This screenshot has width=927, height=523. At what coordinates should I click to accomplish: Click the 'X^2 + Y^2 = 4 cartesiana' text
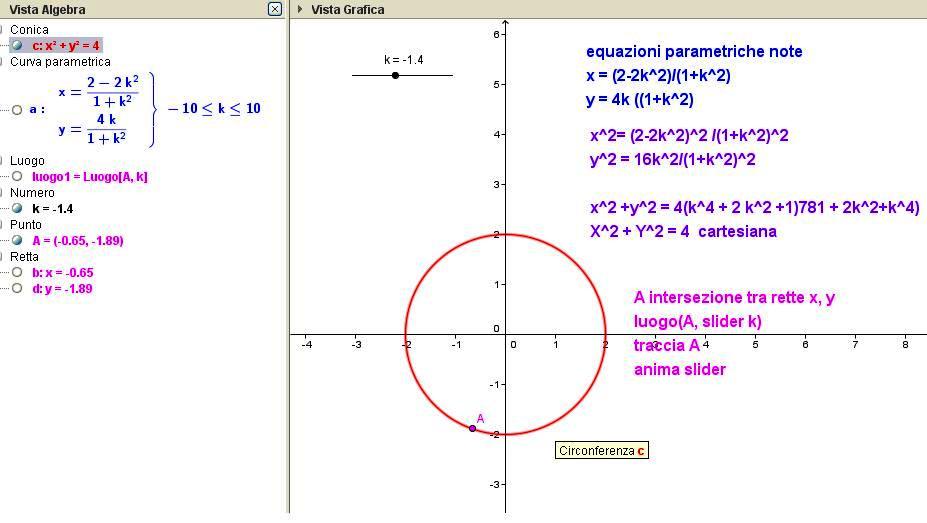(683, 232)
